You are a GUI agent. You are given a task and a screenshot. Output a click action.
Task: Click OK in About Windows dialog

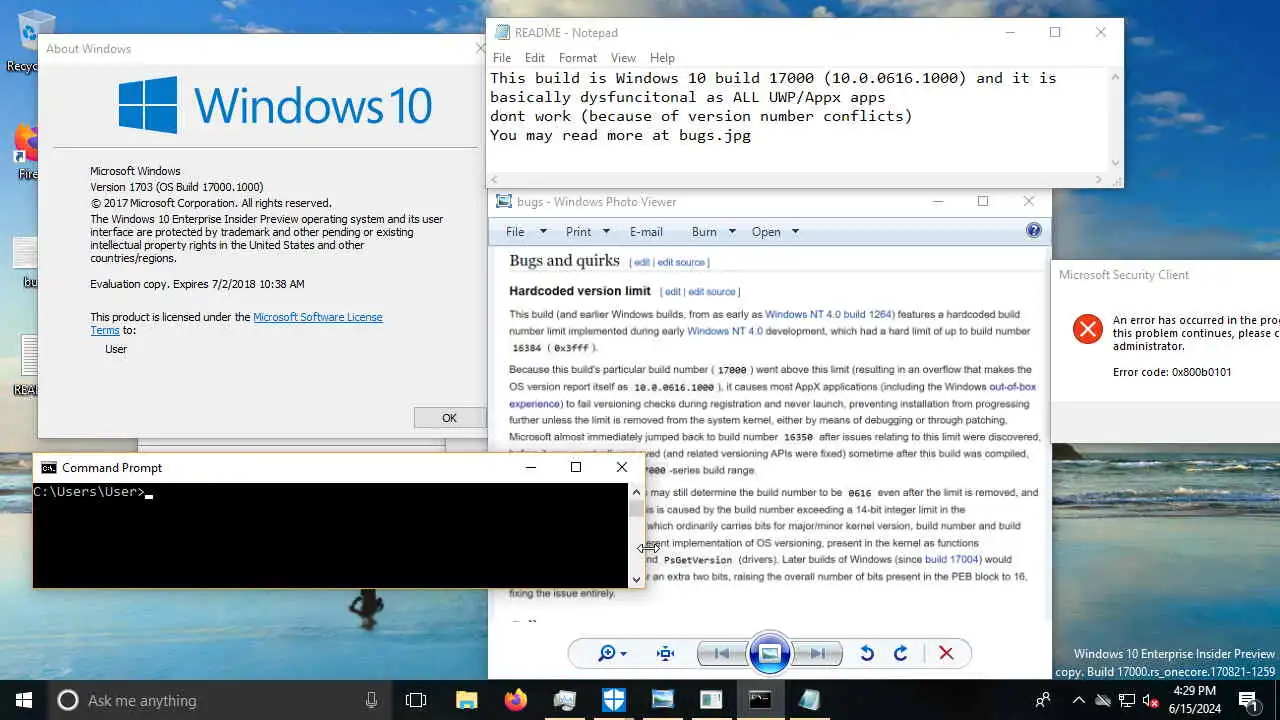tap(449, 418)
